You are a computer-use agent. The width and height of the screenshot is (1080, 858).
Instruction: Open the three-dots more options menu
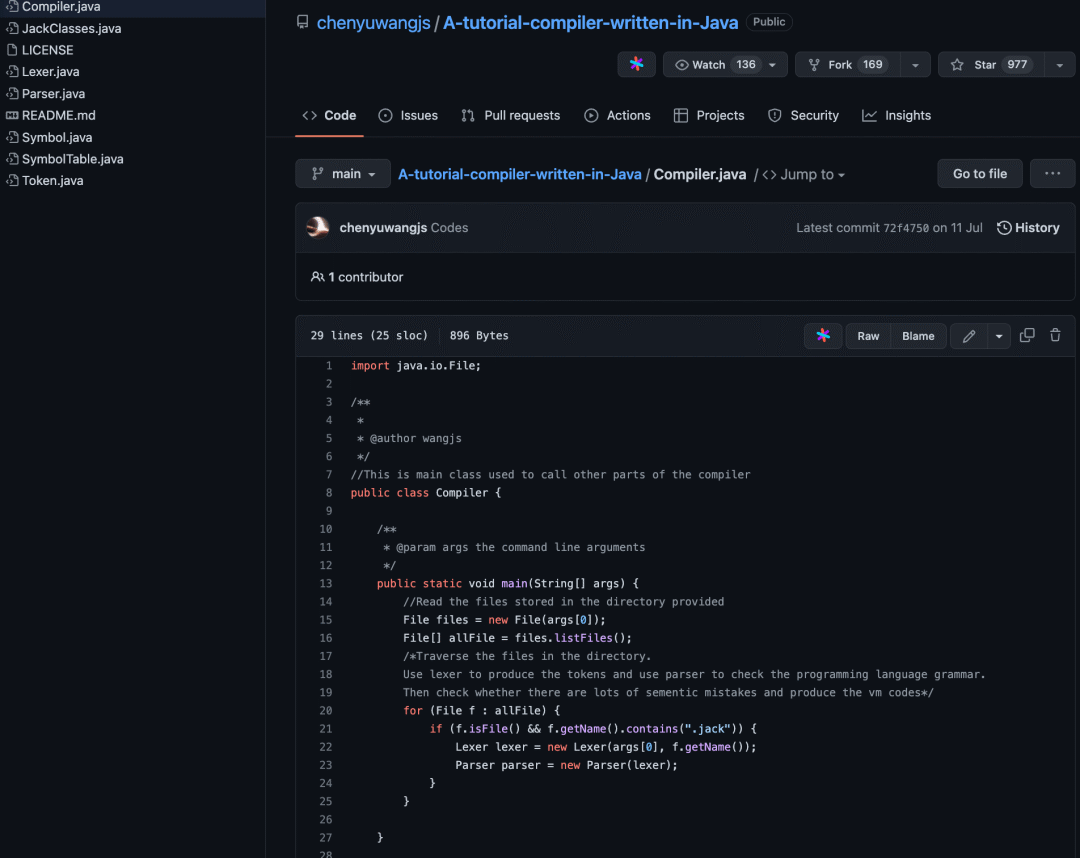[1052, 174]
